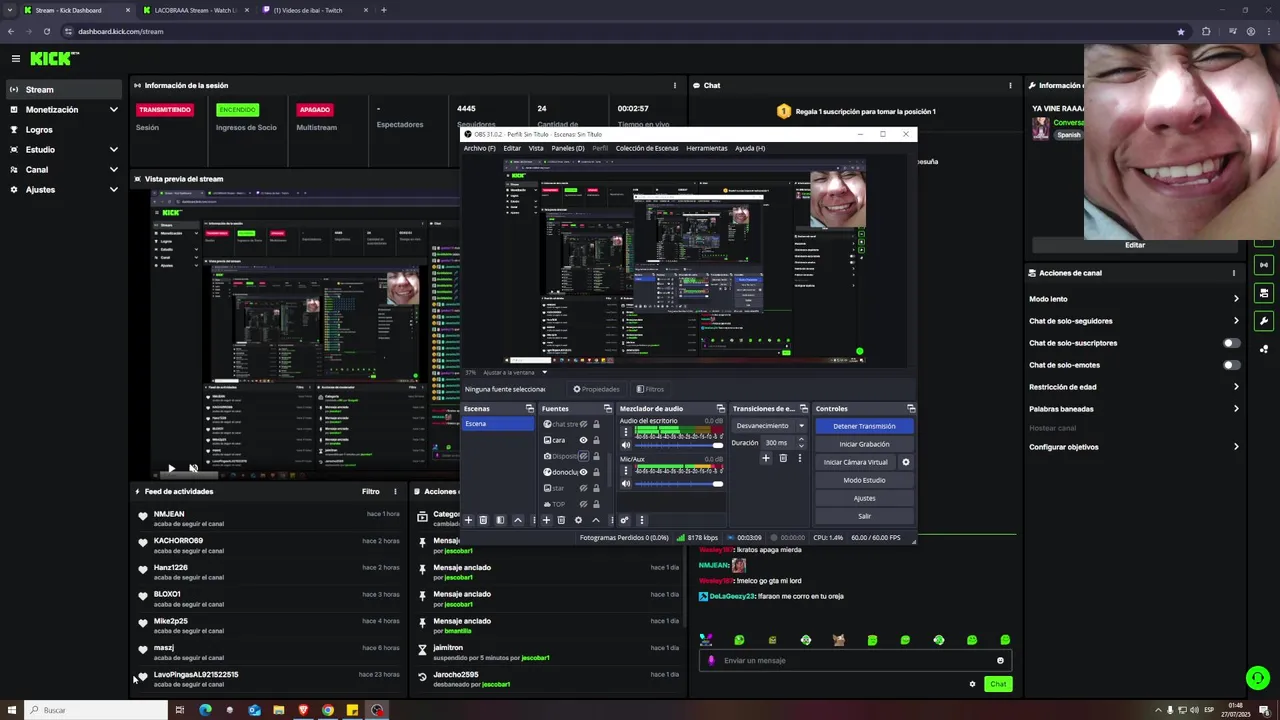Screen dimensions: 1280x720
Task: Show the chat stre source visibility eye
Action: point(583,424)
